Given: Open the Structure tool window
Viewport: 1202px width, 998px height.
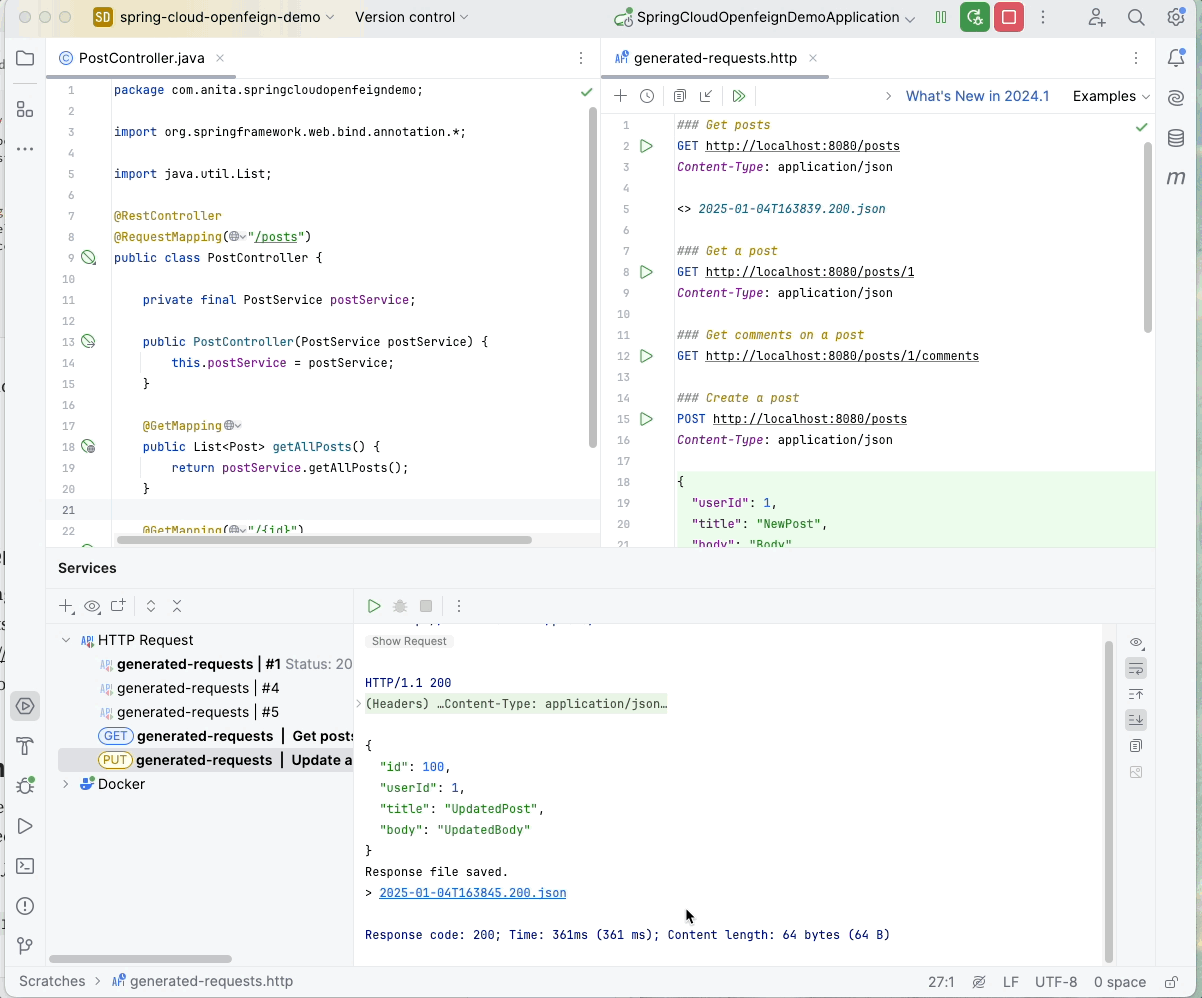Looking at the screenshot, I should (x=25, y=110).
